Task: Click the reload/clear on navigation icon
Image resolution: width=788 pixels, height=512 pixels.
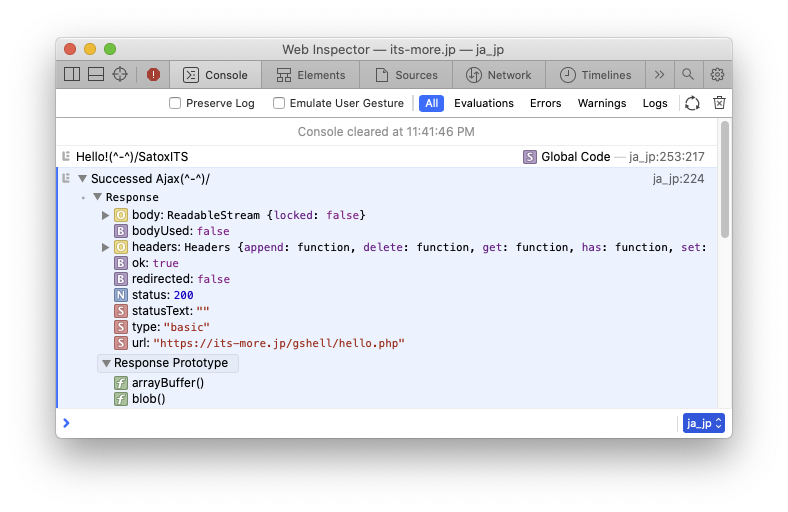Action: [x=692, y=103]
